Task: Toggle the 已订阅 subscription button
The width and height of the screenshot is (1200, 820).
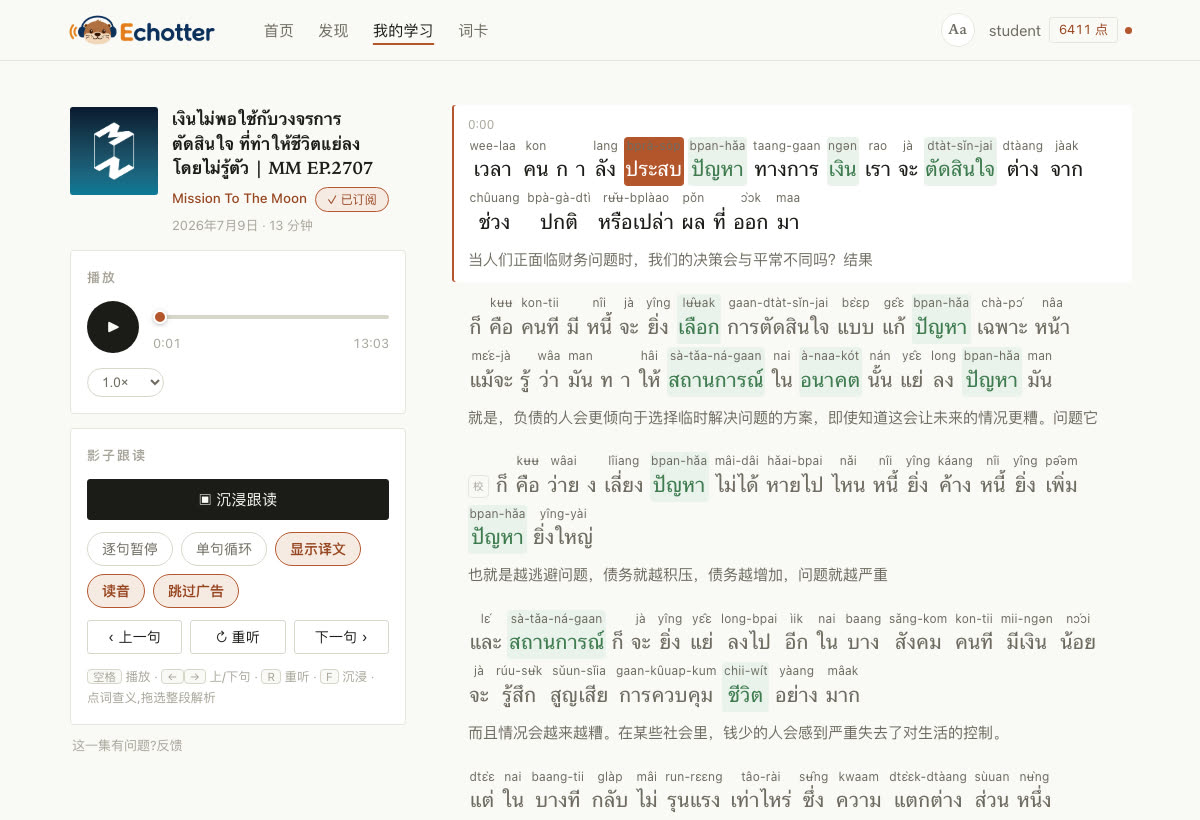Action: (x=352, y=199)
